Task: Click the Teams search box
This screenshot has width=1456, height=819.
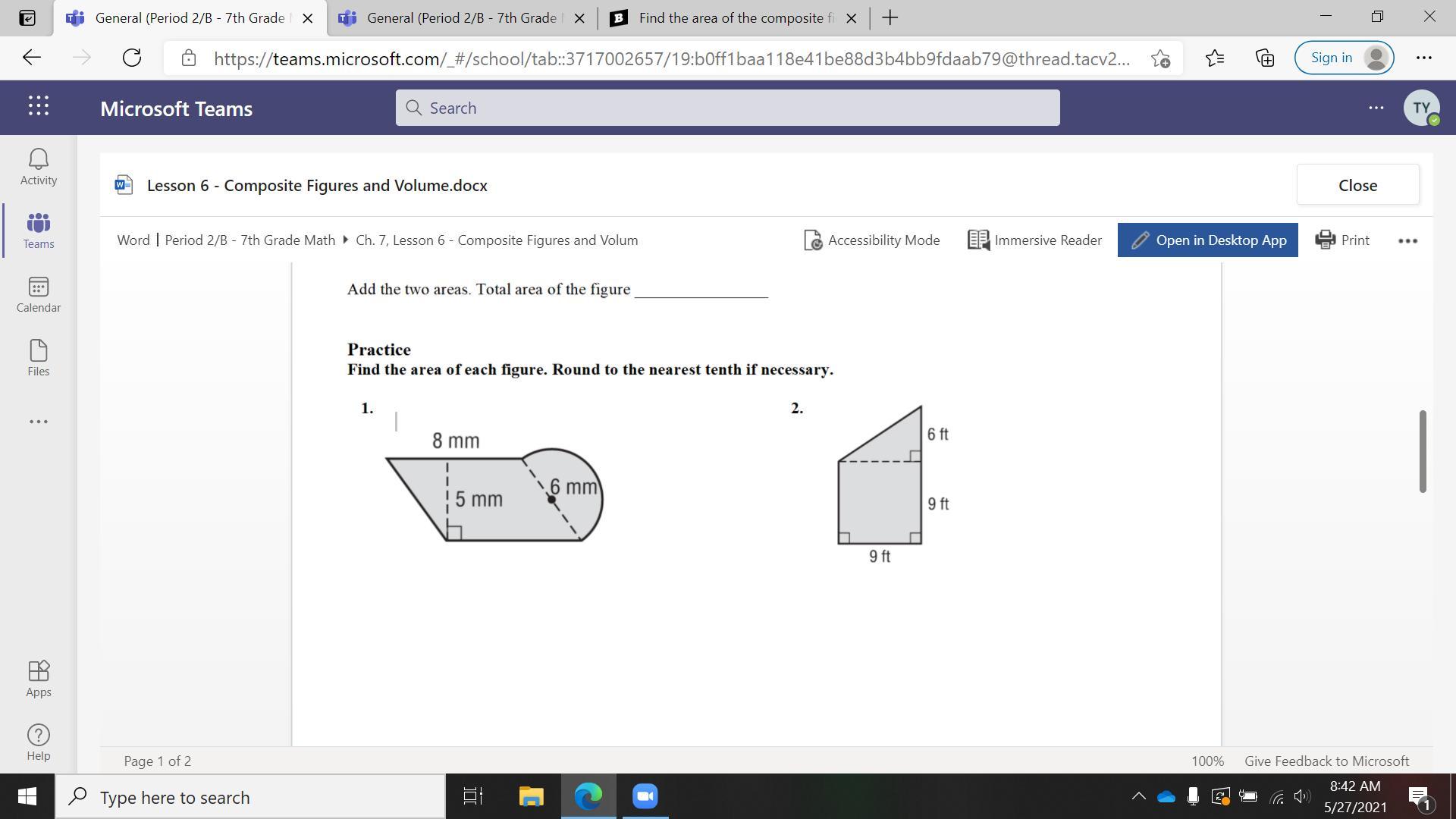Action: tap(727, 108)
